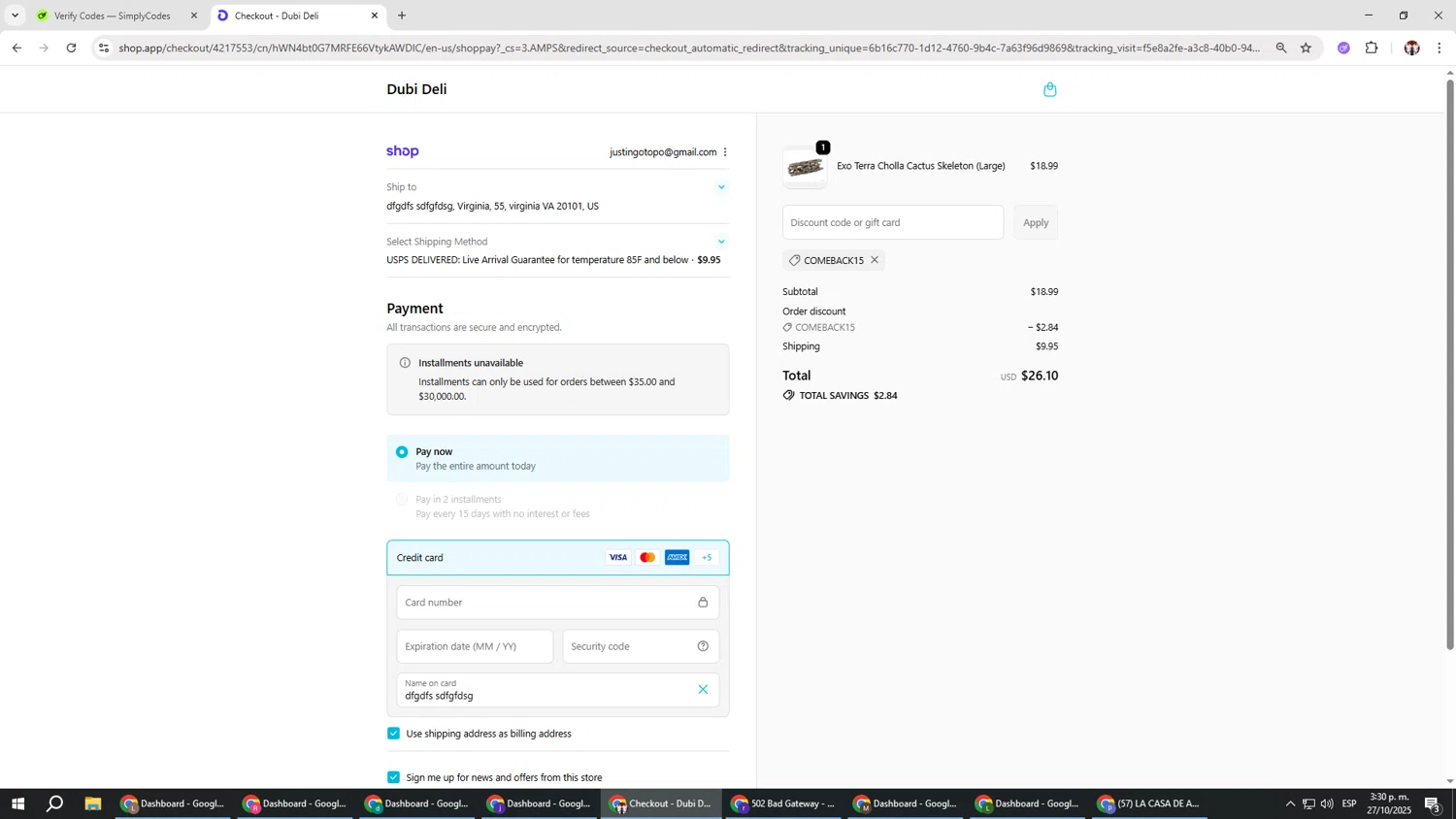Click the $26.10 total amount
Image resolution: width=1456 pixels, height=819 pixels.
[1040, 376]
